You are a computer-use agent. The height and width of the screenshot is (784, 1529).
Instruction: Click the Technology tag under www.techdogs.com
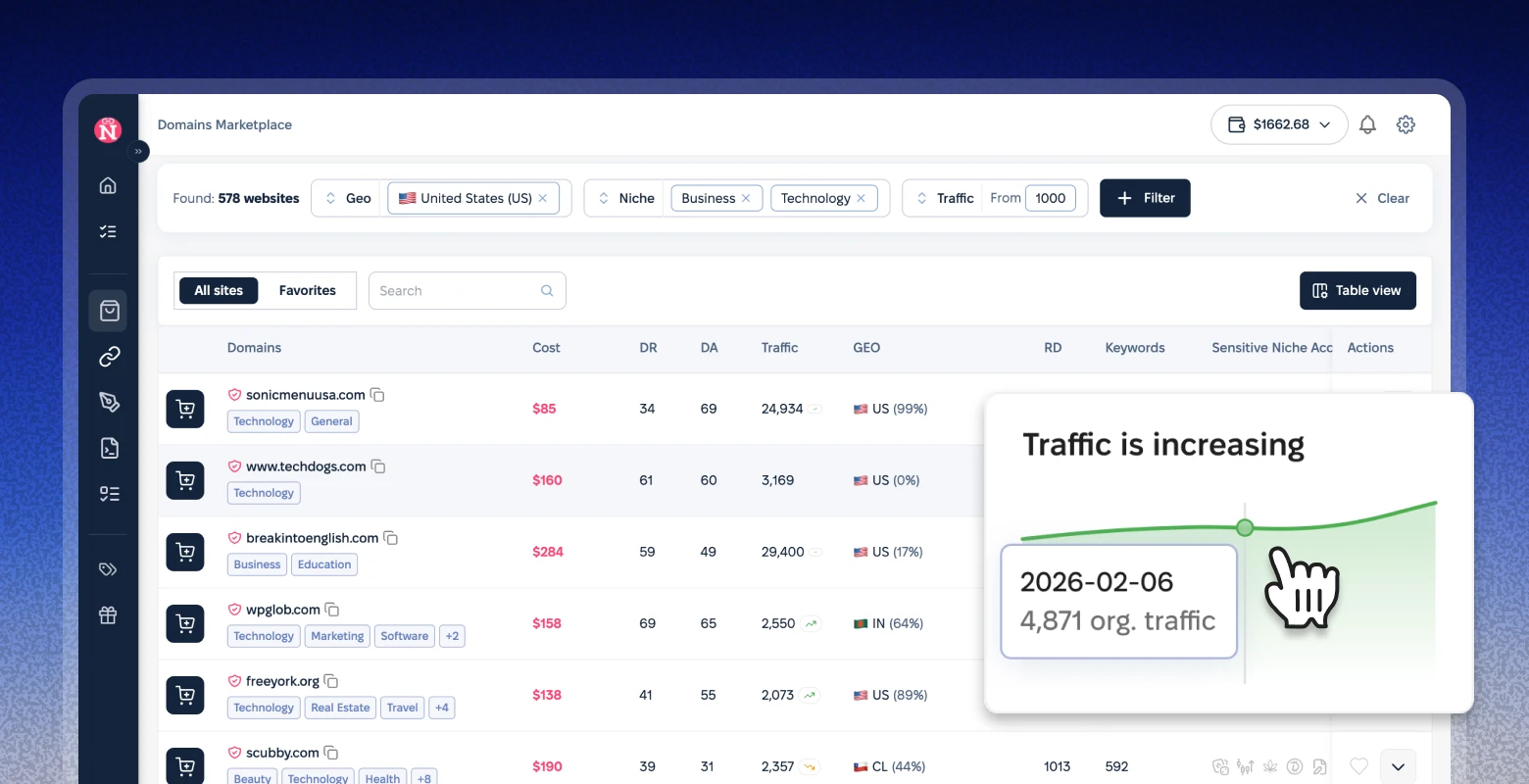264,493
